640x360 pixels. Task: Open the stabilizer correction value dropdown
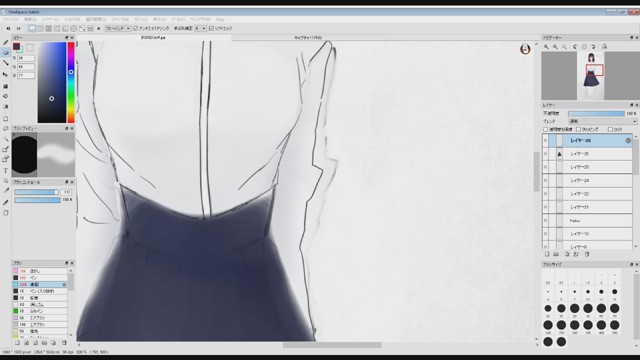click(200, 29)
